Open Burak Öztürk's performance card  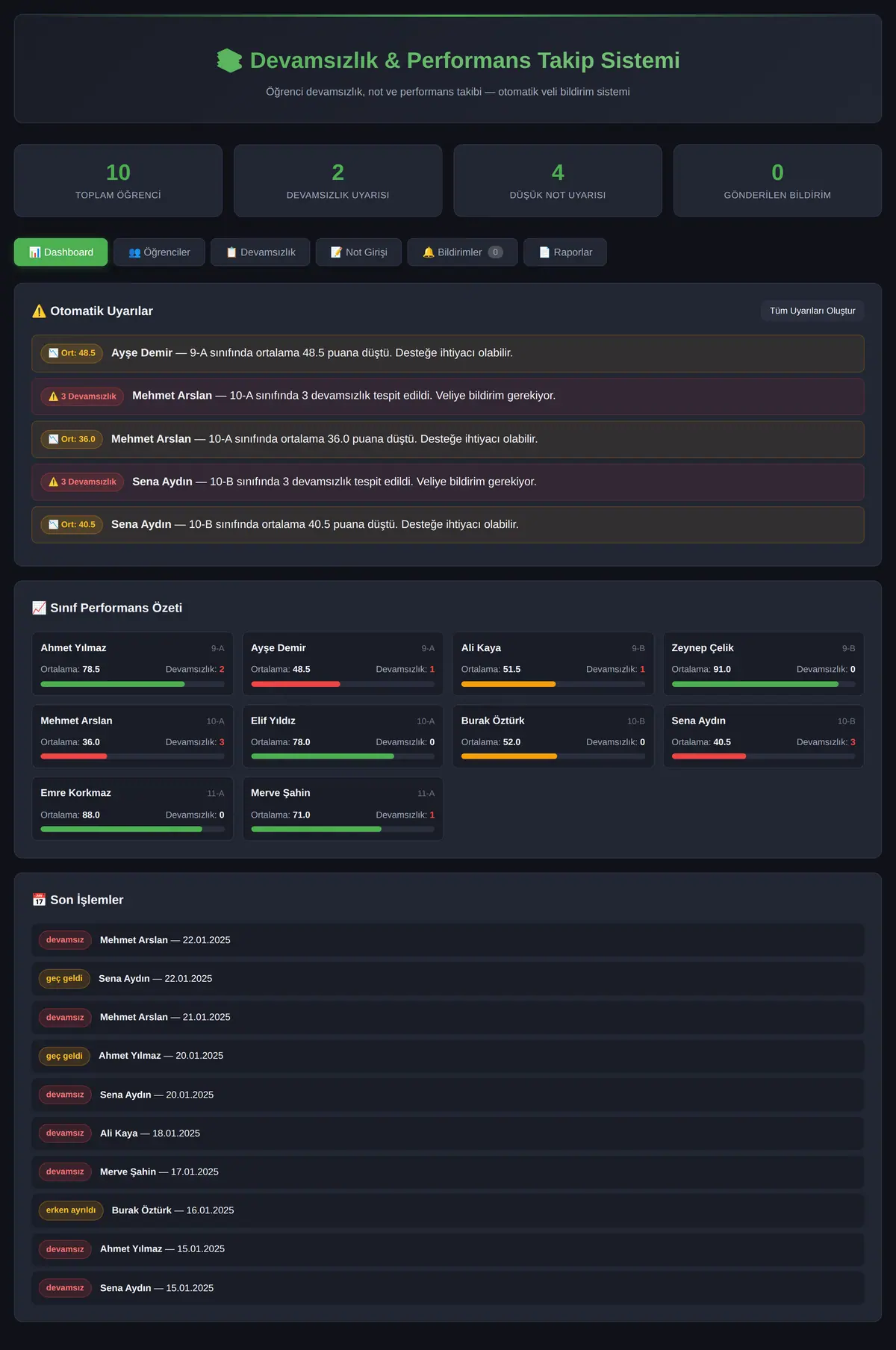pos(553,736)
